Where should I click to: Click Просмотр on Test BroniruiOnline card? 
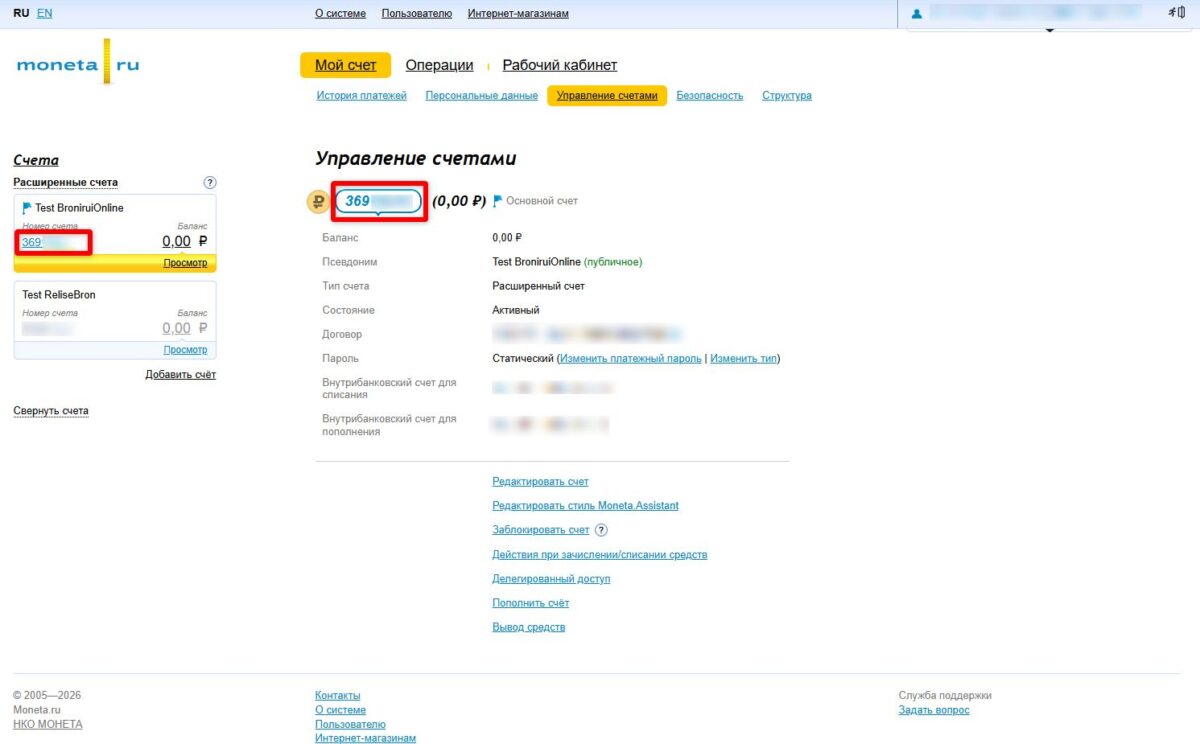click(185, 263)
